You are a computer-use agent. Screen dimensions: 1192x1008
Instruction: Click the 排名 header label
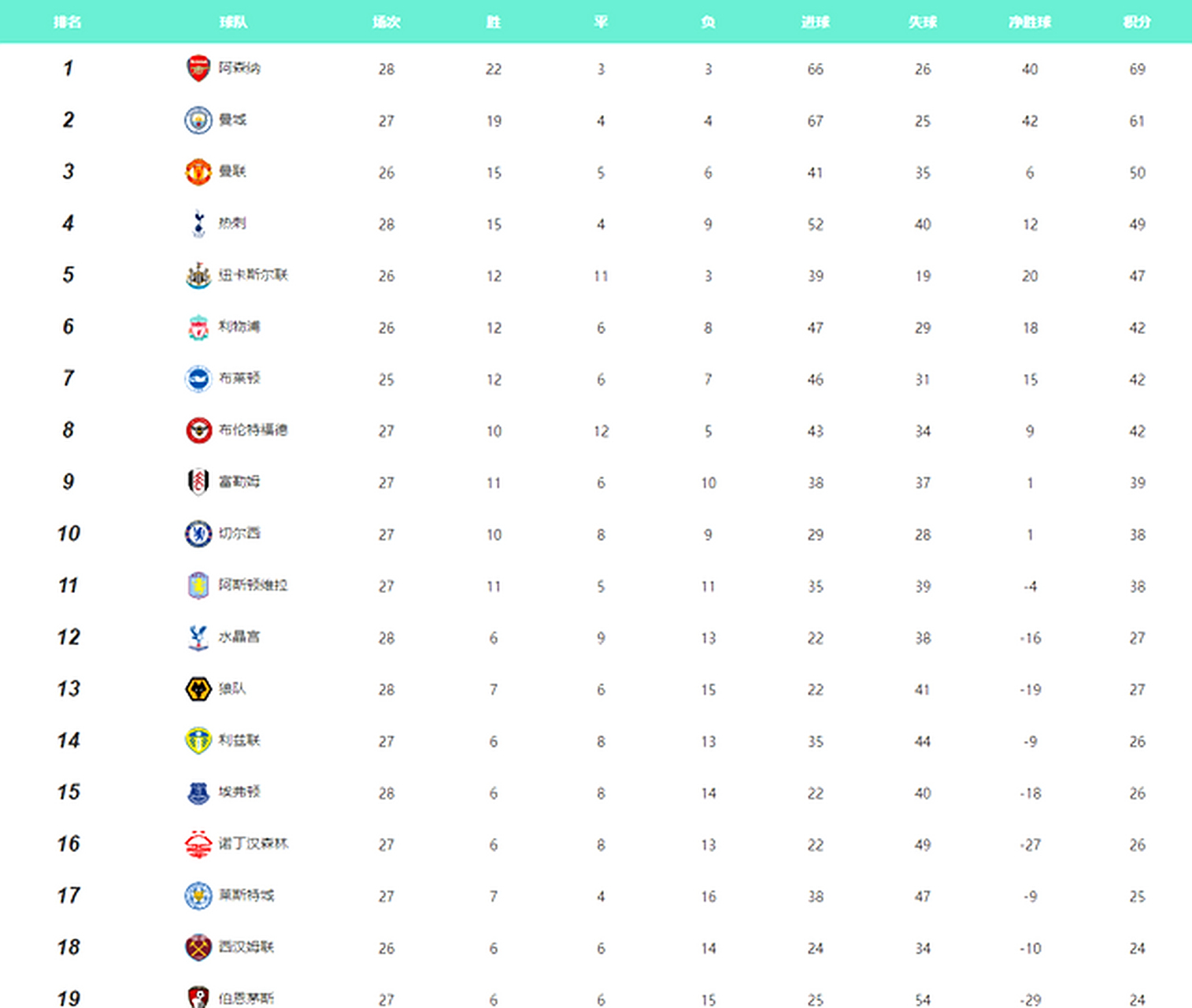click(x=68, y=22)
